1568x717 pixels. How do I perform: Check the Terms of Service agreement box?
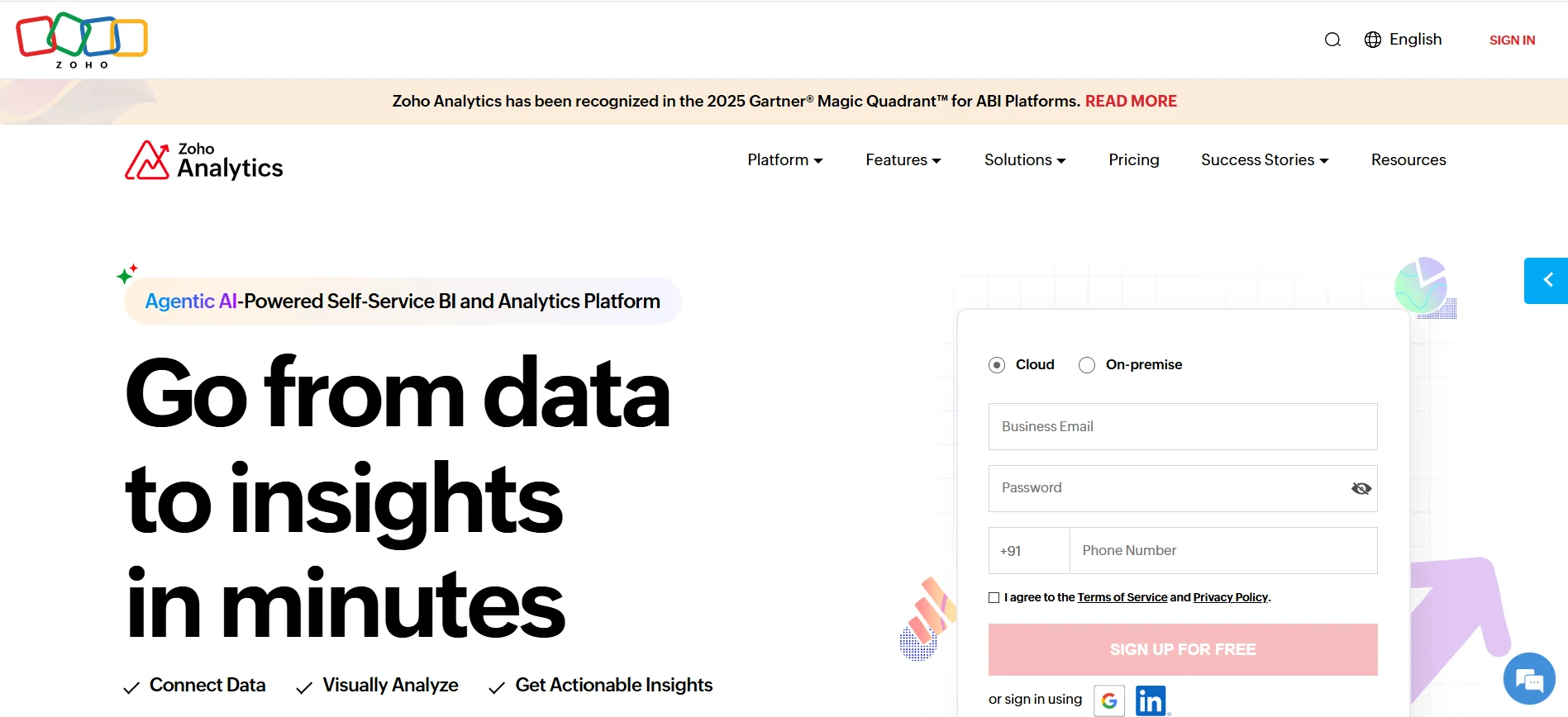[x=994, y=597]
